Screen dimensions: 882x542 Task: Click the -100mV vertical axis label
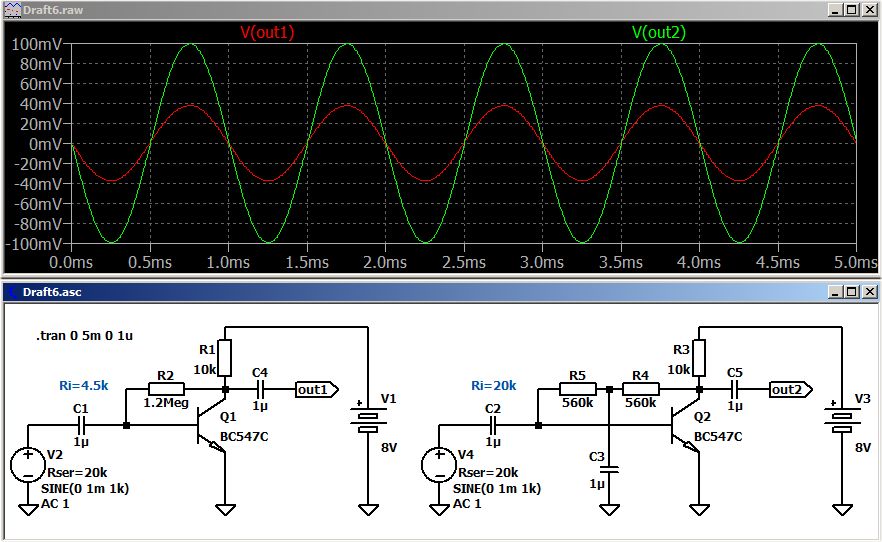click(33, 244)
